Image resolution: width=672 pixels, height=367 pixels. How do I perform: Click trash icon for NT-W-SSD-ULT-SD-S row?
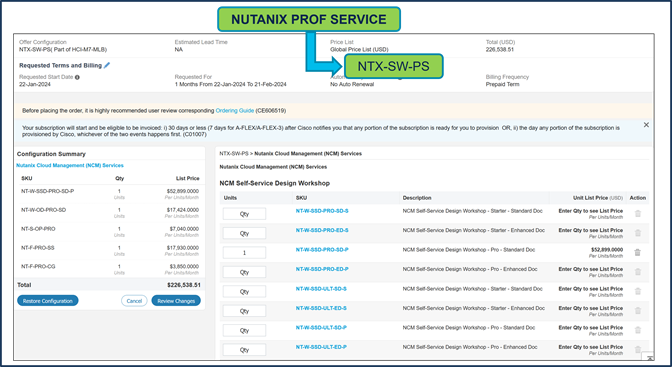tap(638, 292)
